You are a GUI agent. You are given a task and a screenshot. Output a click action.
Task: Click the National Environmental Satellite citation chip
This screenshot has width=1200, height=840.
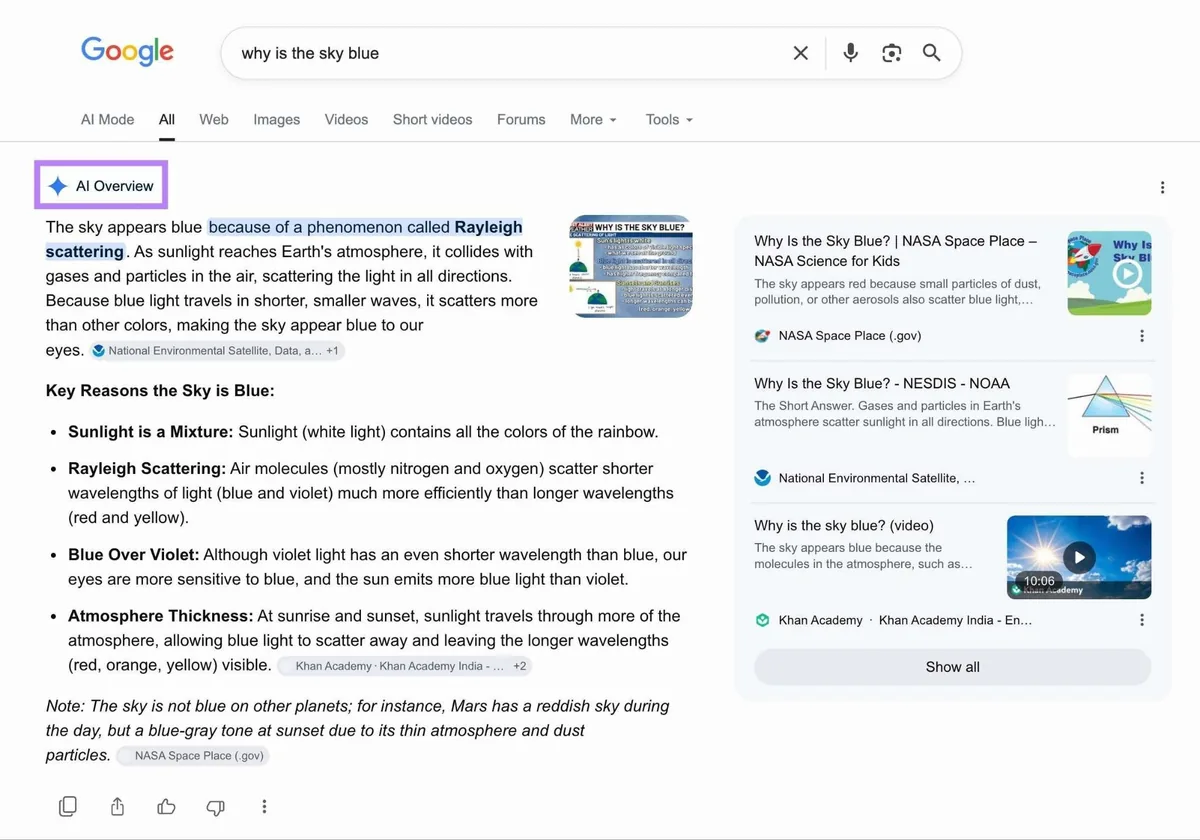coord(217,351)
